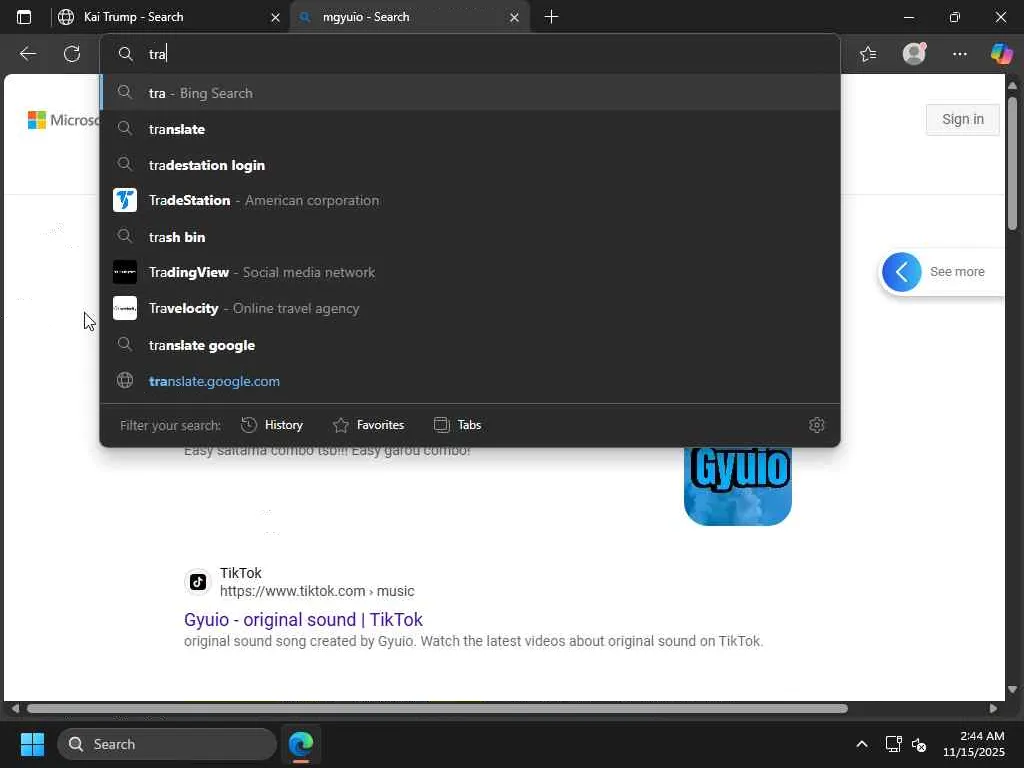Choose the 'trash bin' suggestion

tap(470, 236)
